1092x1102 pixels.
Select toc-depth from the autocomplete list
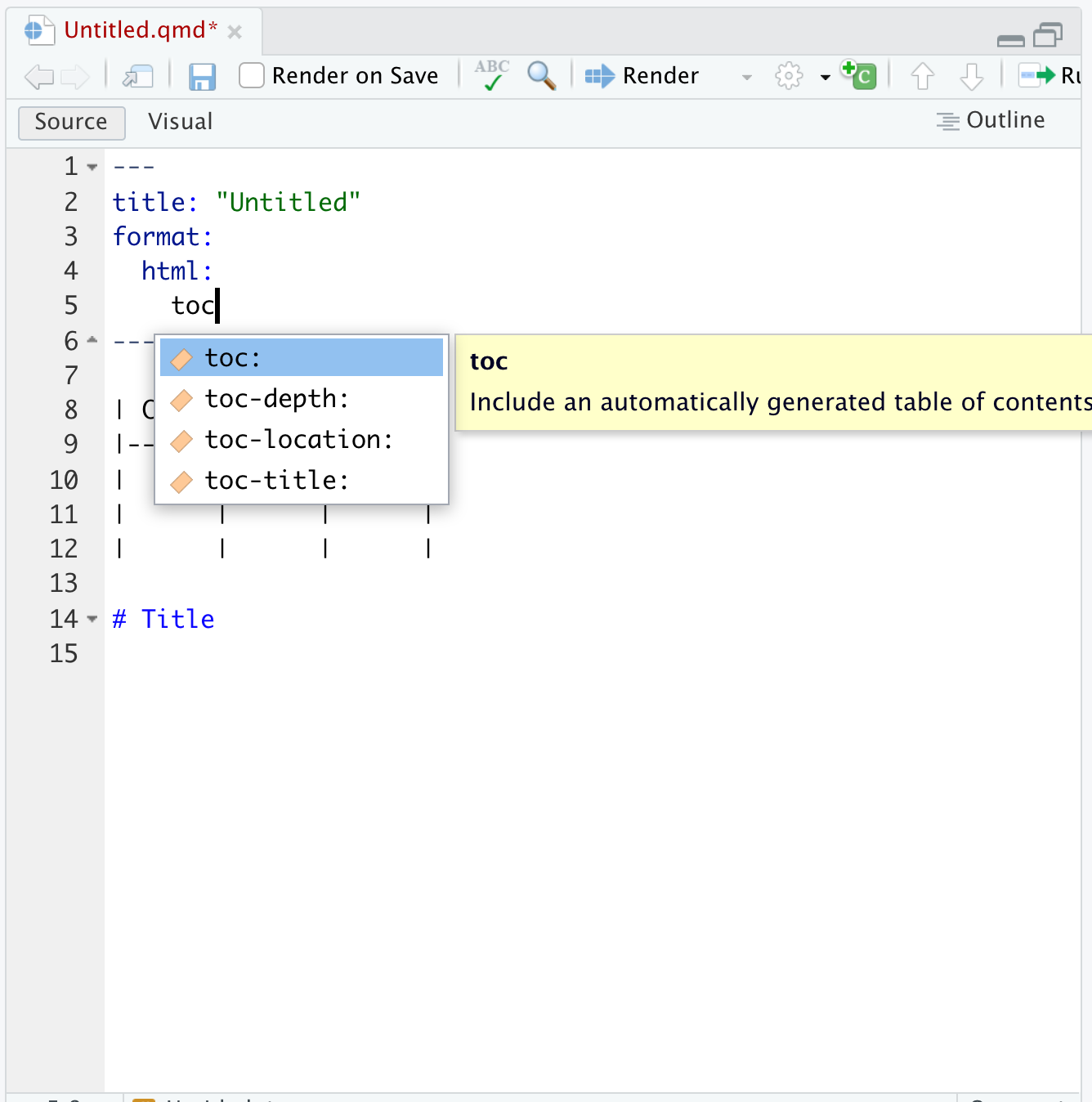[276, 399]
